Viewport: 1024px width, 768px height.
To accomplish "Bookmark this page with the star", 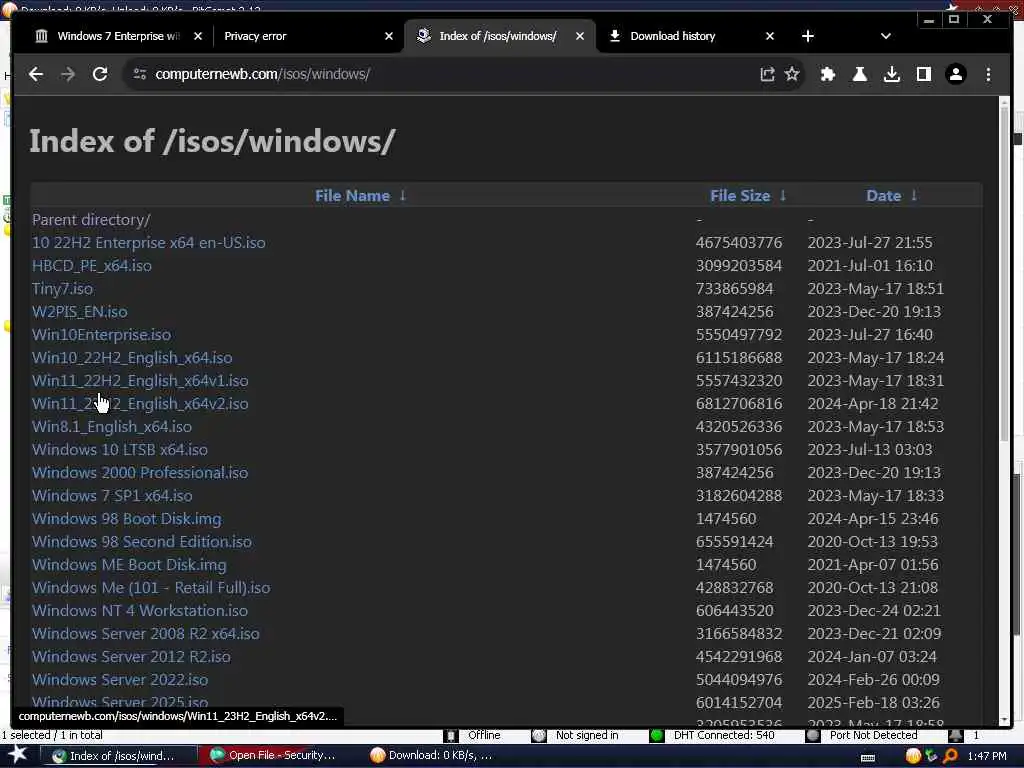I will pyautogui.click(x=792, y=74).
